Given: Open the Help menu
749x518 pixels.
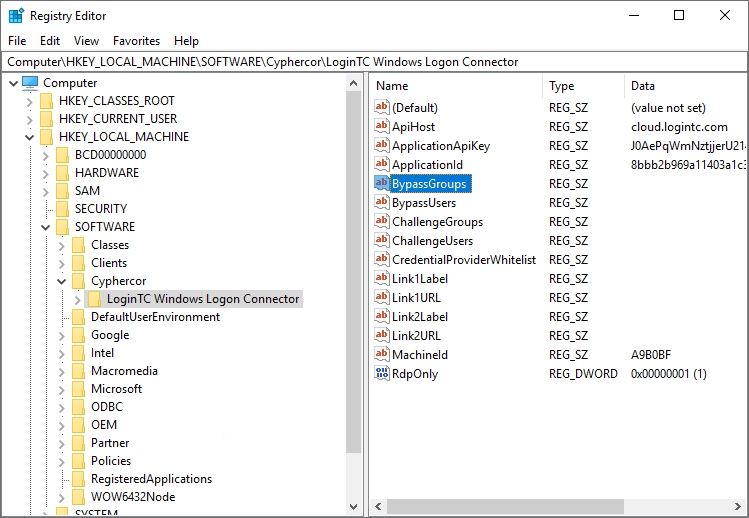Looking at the screenshot, I should coord(186,41).
